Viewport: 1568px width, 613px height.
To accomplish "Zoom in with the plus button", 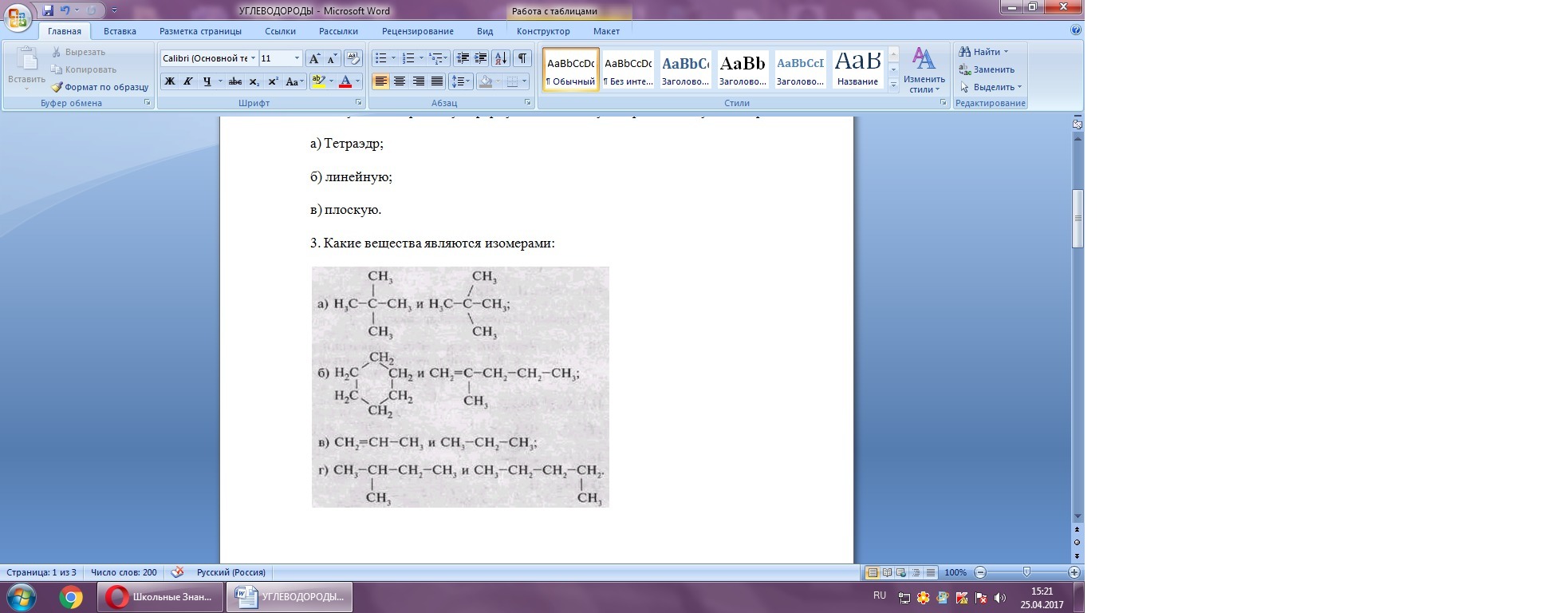I will 1074,572.
